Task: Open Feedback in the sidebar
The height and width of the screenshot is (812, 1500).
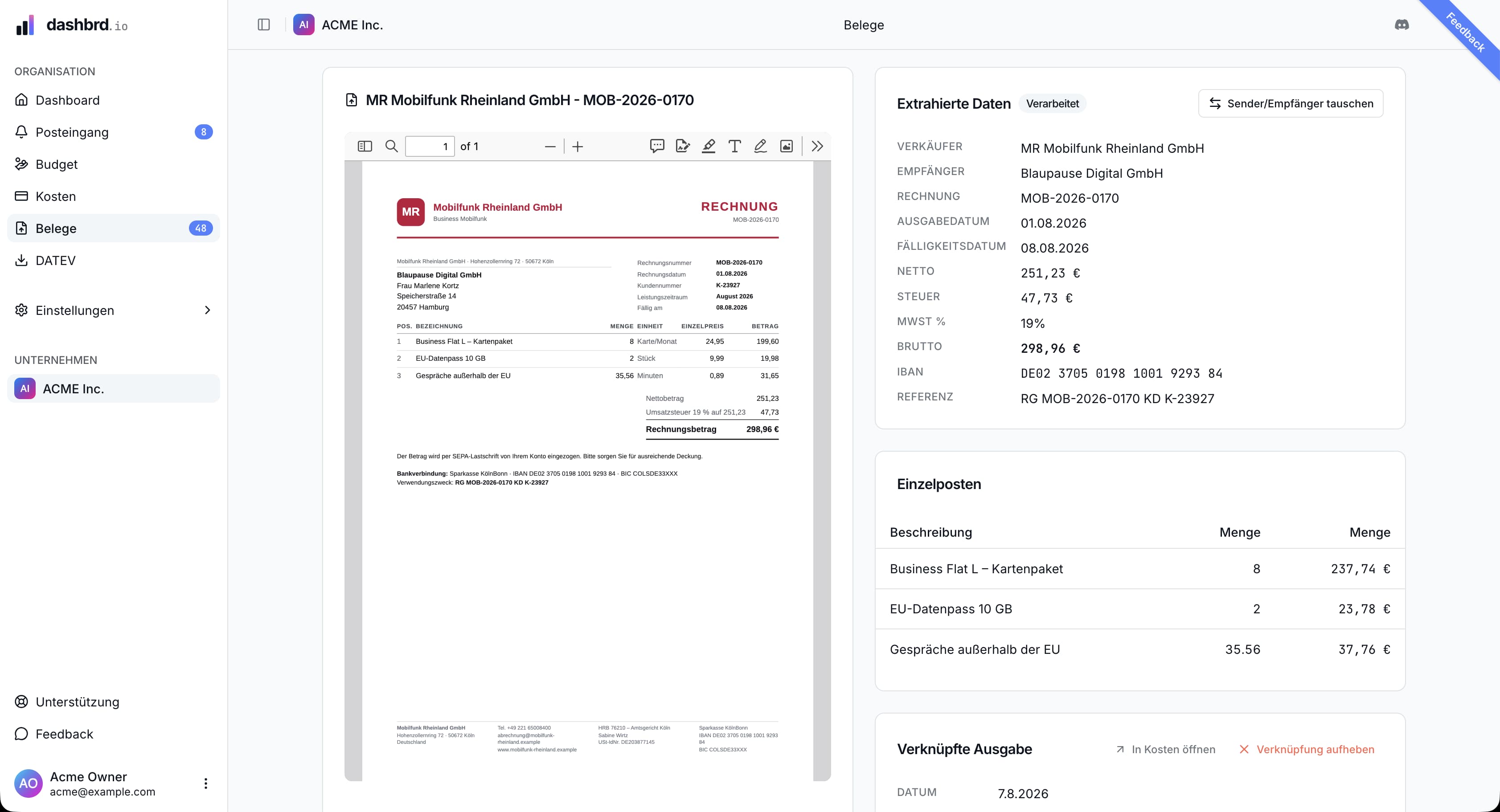Action: coord(114,734)
